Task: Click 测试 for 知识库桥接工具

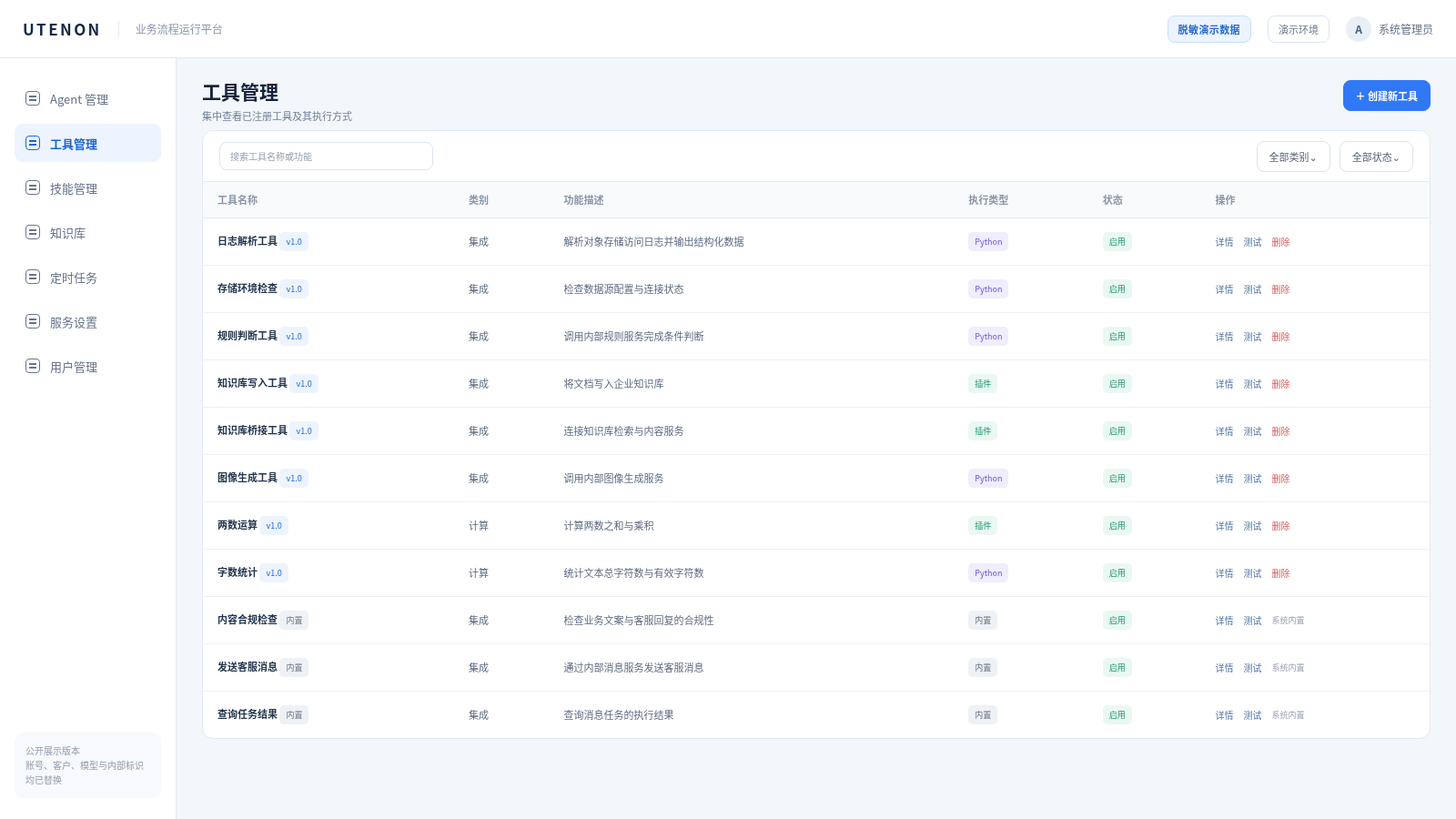Action: pyautogui.click(x=1253, y=431)
